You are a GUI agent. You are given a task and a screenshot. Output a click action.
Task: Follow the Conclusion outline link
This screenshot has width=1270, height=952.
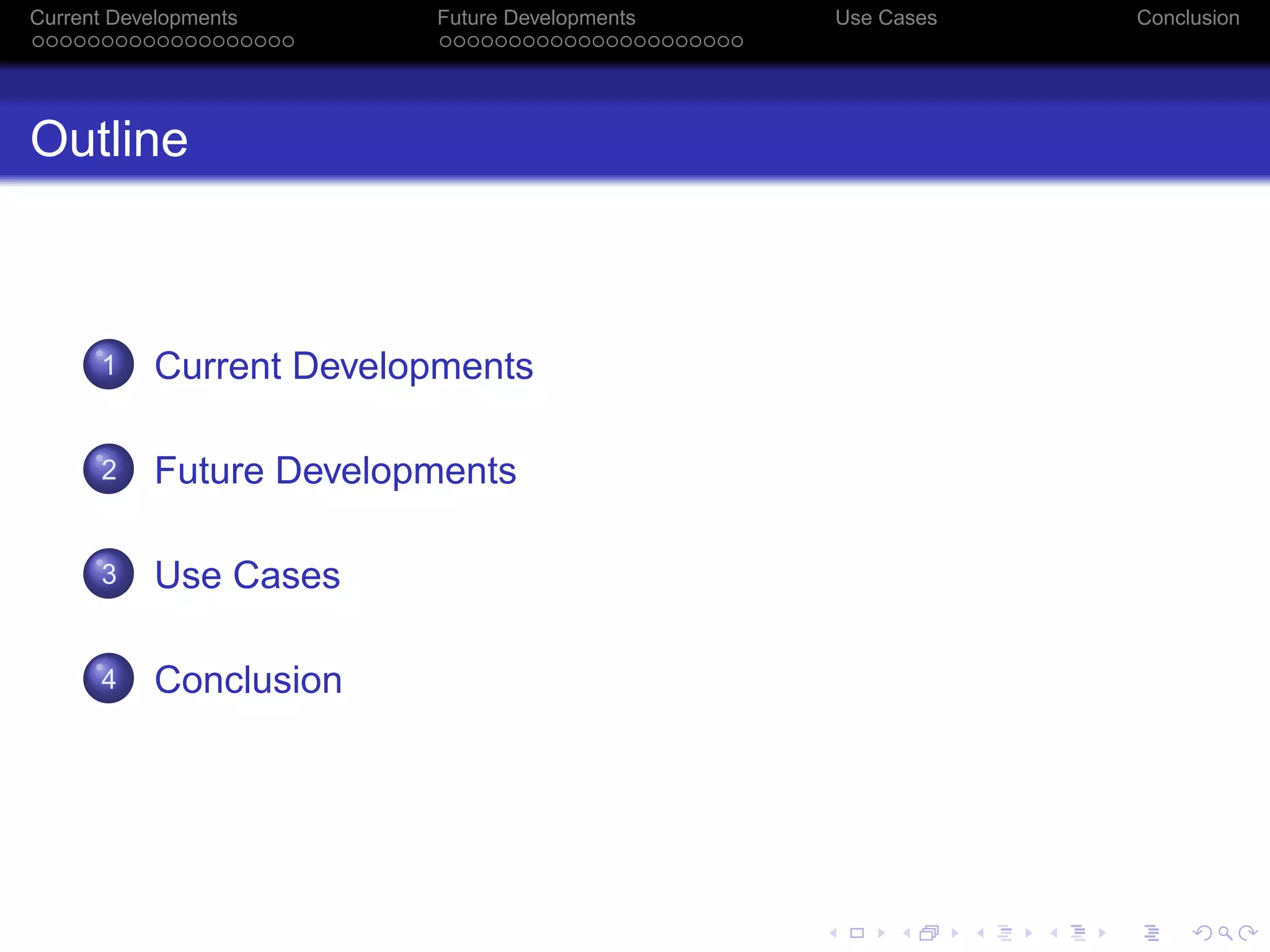pos(248,680)
